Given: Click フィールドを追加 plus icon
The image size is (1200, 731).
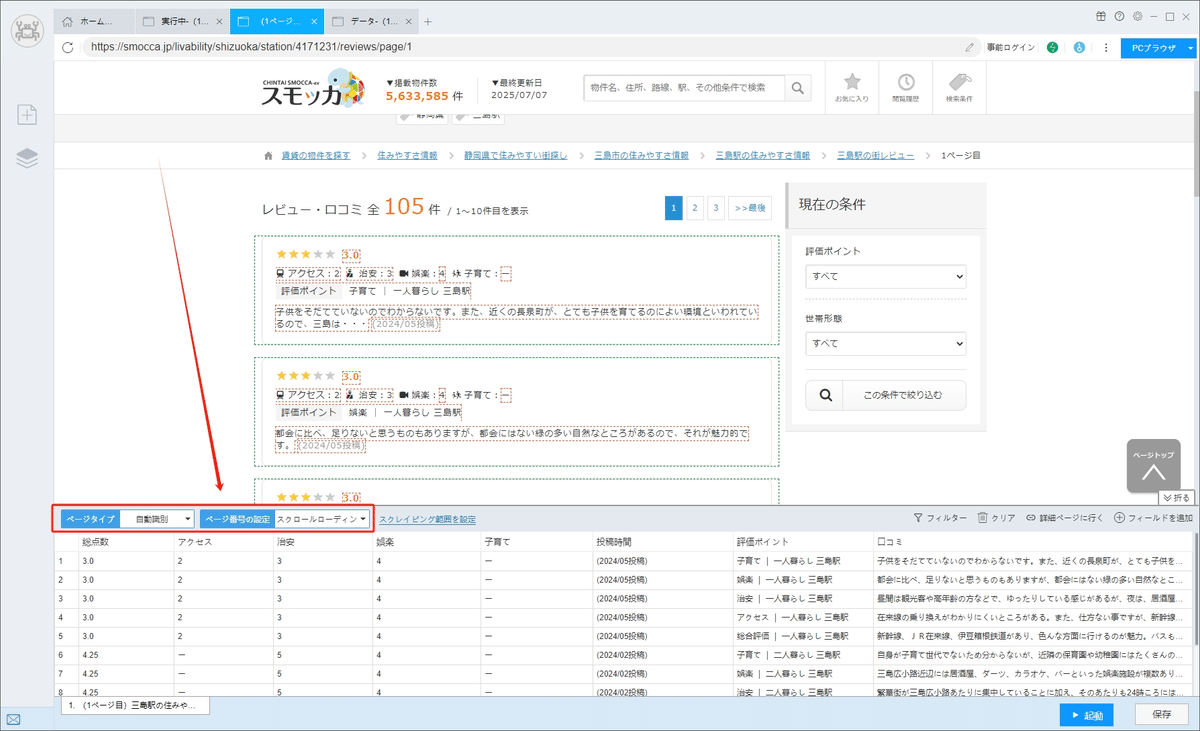Looking at the screenshot, I should pos(1119,518).
